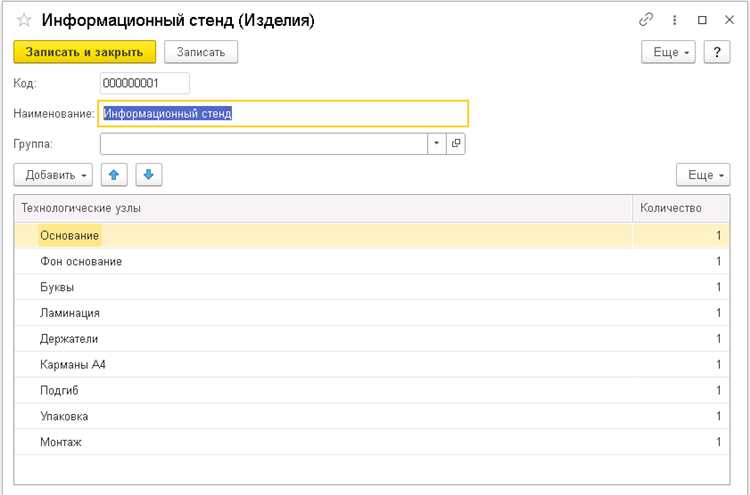Image resolution: width=750 pixels, height=495 pixels.
Task: Click the Записать button
Action: [201, 52]
